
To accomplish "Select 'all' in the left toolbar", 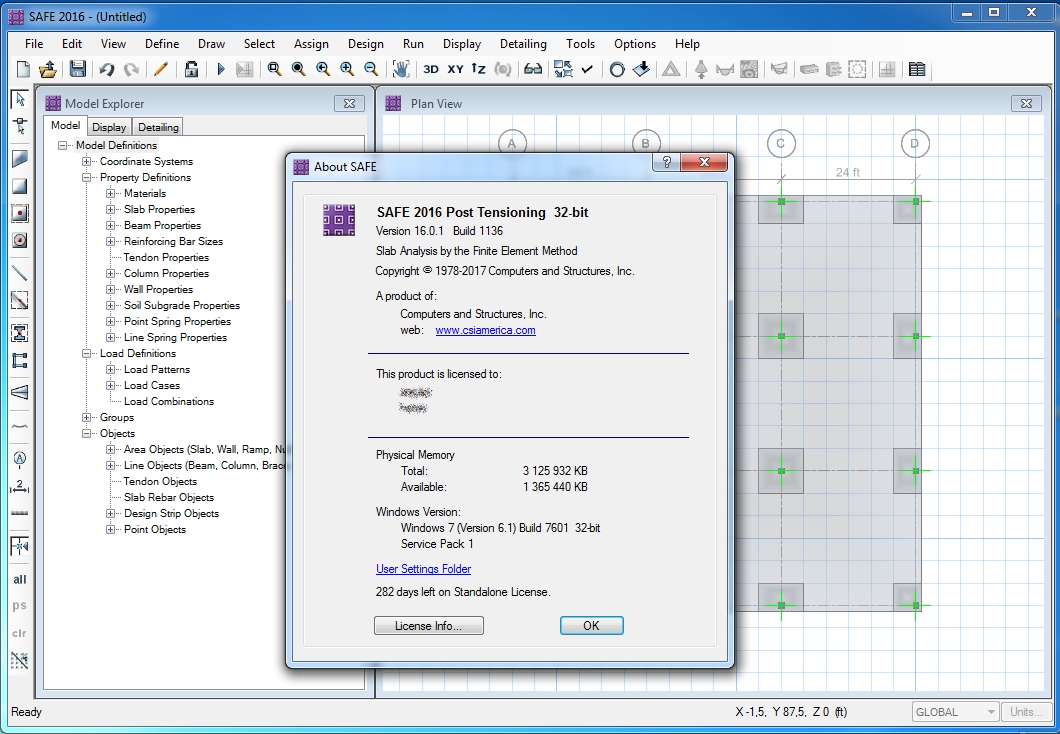I will (x=20, y=579).
